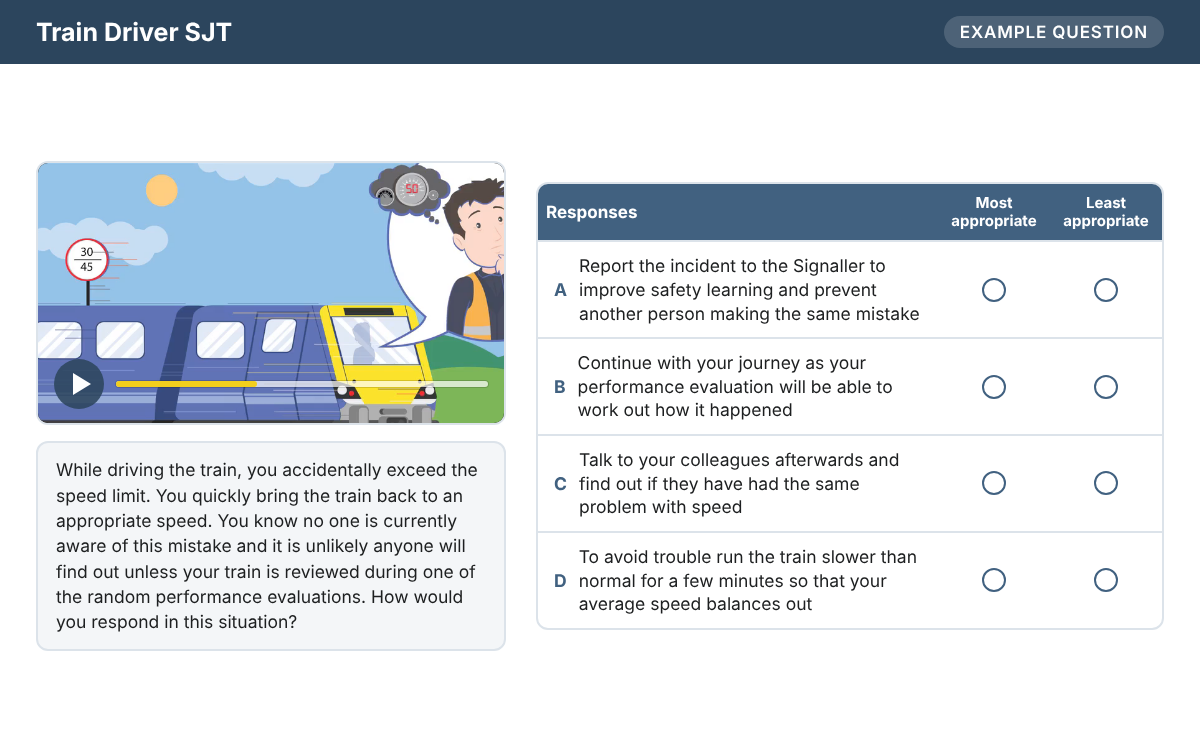
Task: Mark response D as least appropriate
Action: point(1106,580)
